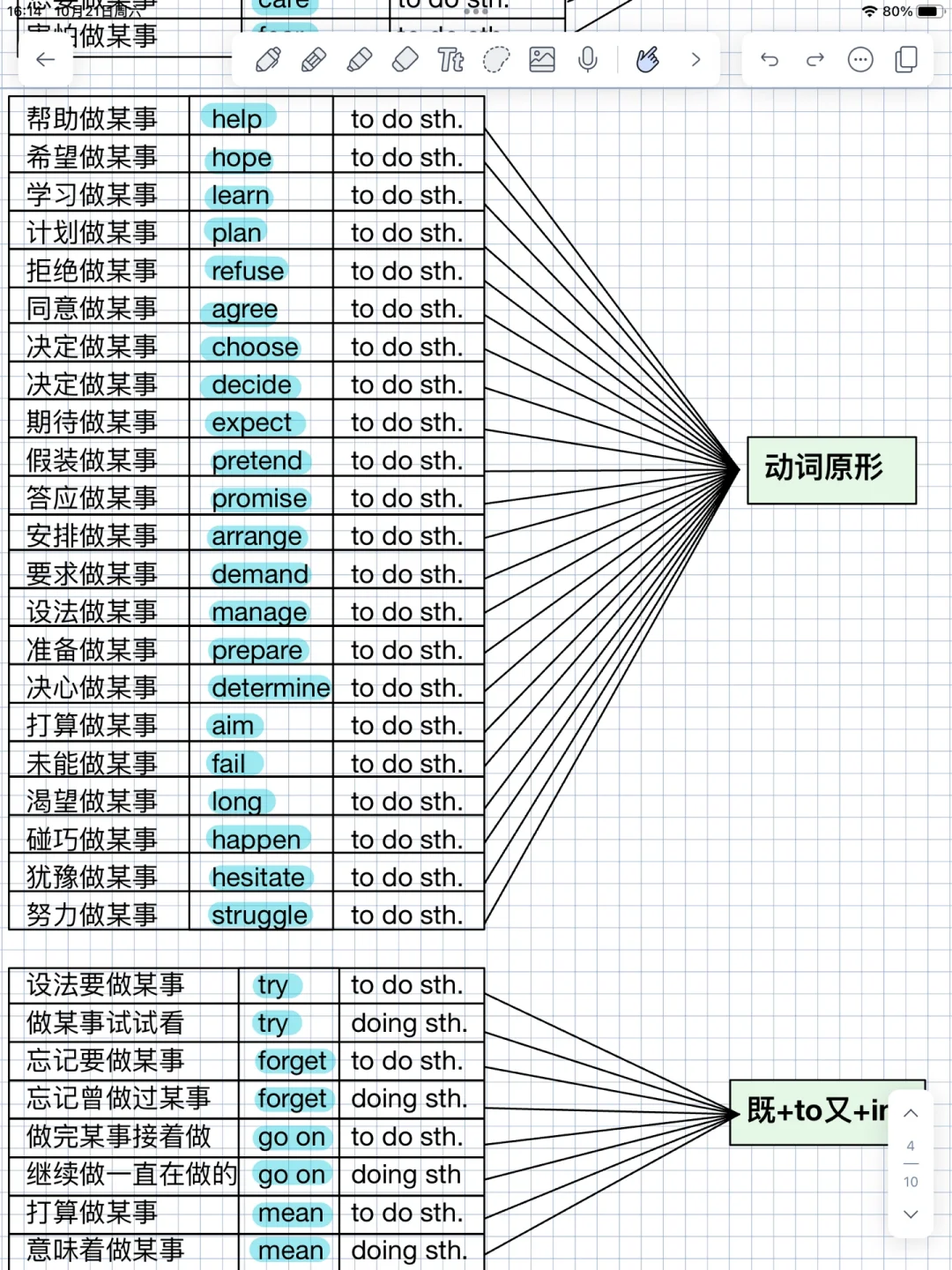Undo the last action
The width and height of the screenshot is (952, 1270).
770,60
